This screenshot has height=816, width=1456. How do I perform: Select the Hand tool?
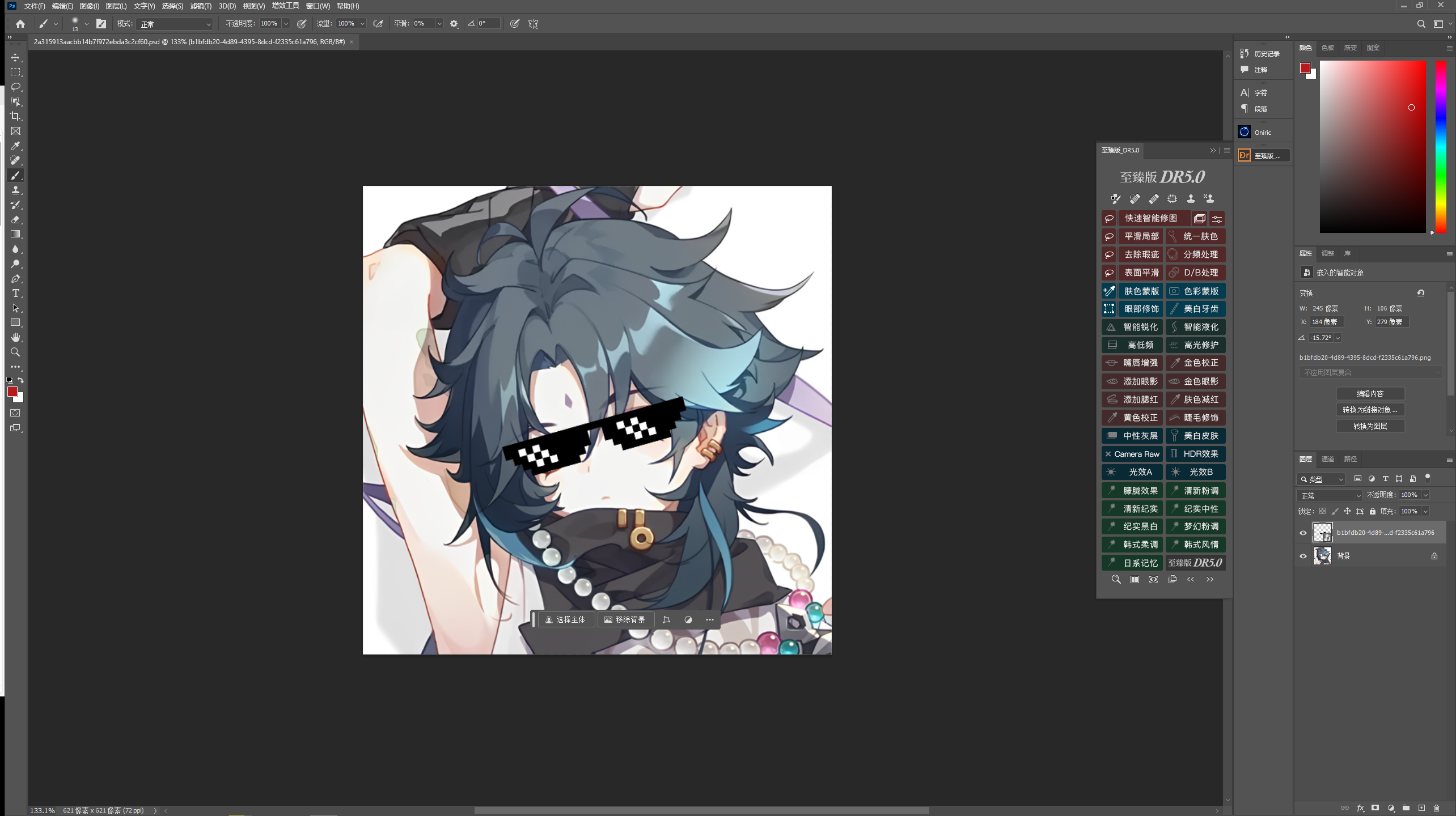pos(15,337)
